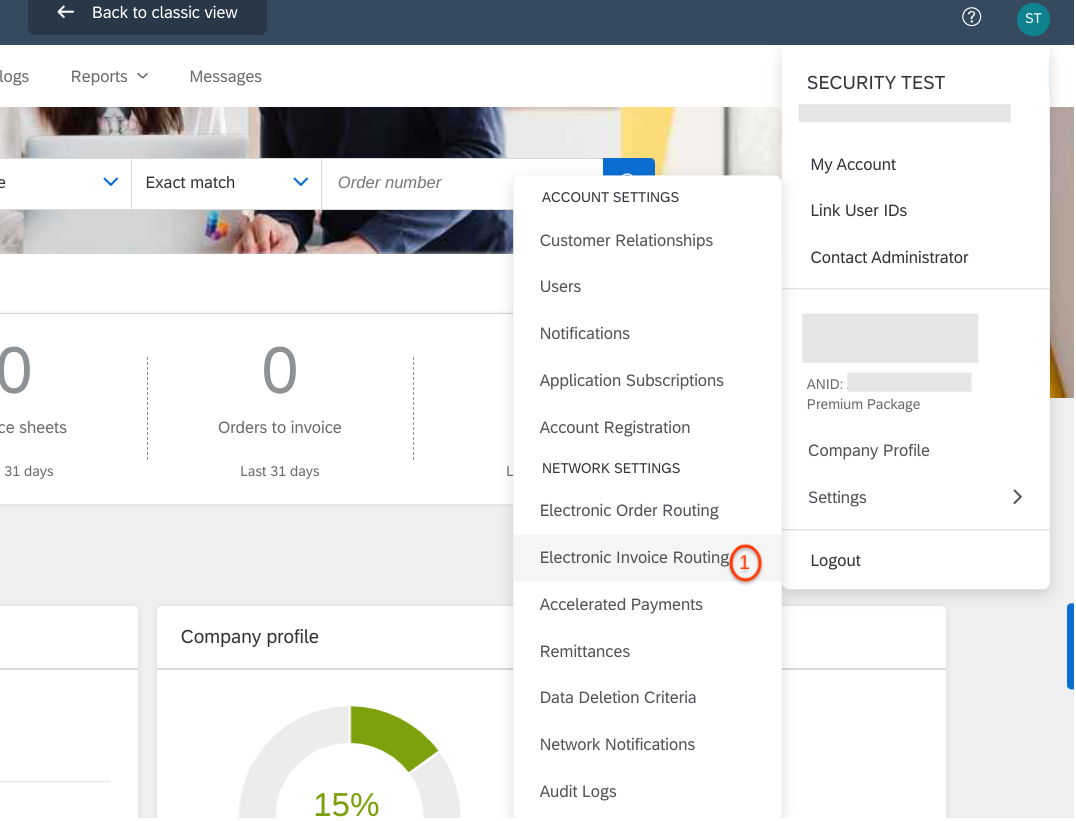Choose Contact Administrator
This screenshot has height=821, width=1076.
click(x=889, y=257)
